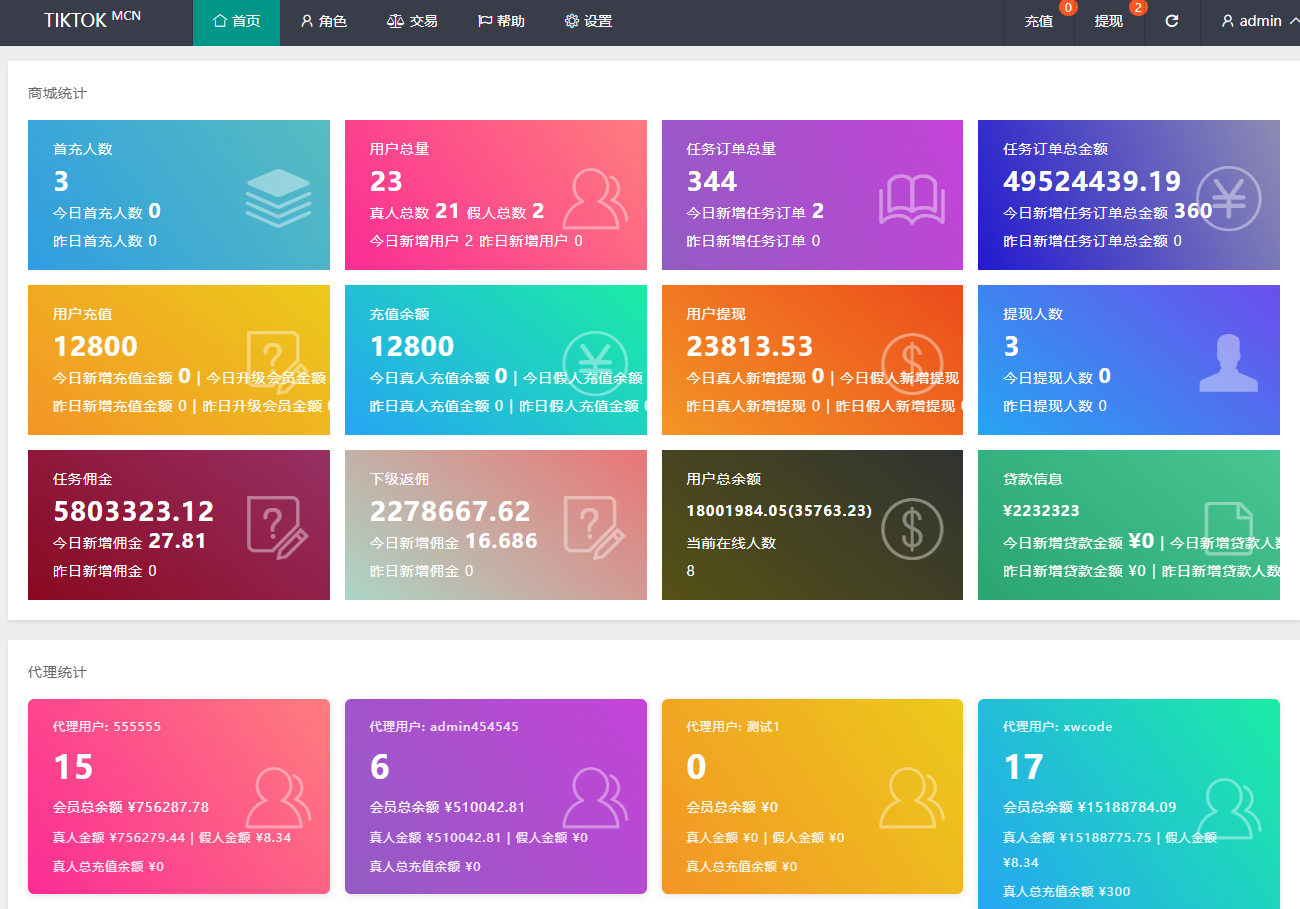Open the 帮助 menu
This screenshot has width=1300, height=909.
(x=500, y=21)
